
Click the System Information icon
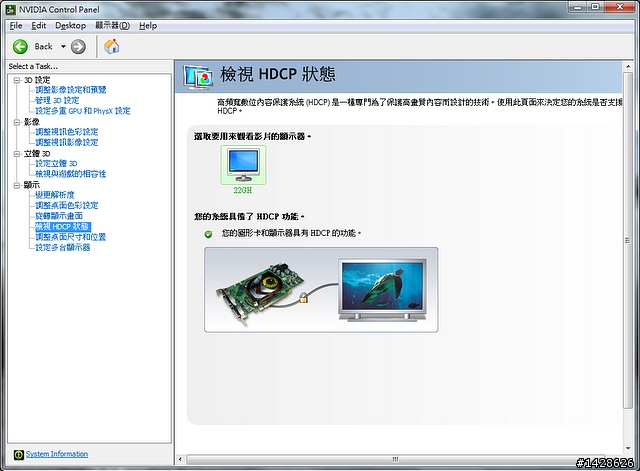(18, 454)
